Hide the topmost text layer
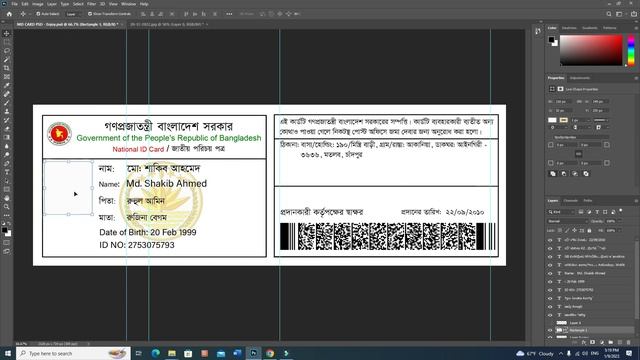This screenshot has width=640, height=360. tap(550, 240)
